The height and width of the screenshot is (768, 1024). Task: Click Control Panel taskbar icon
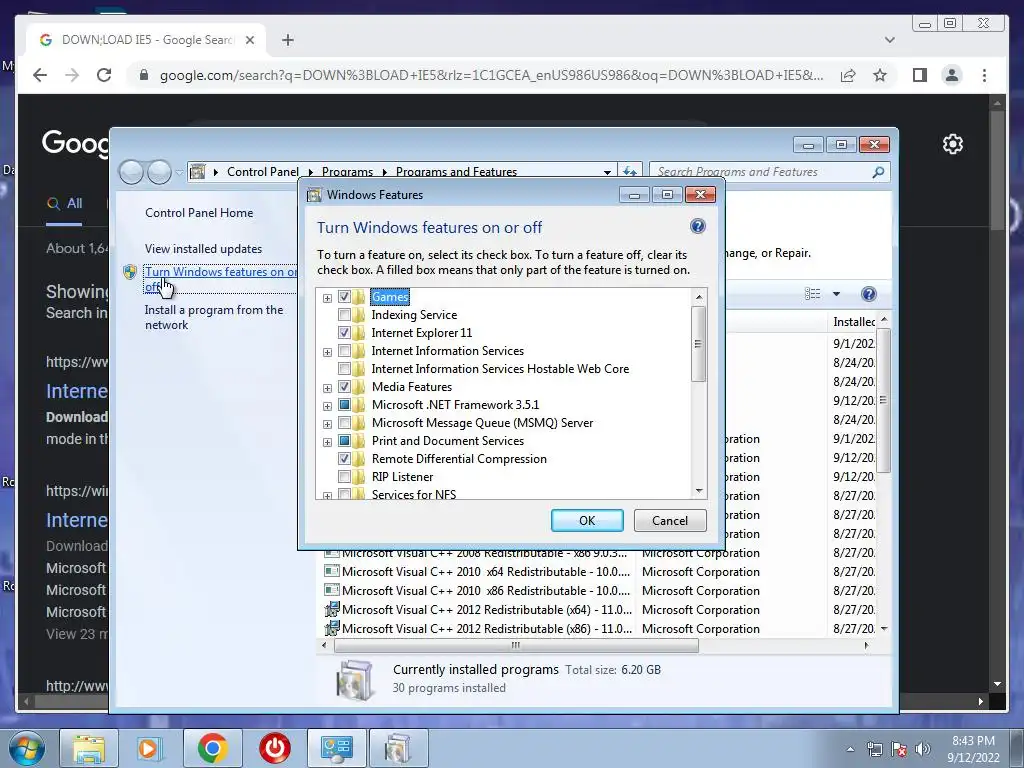337,748
